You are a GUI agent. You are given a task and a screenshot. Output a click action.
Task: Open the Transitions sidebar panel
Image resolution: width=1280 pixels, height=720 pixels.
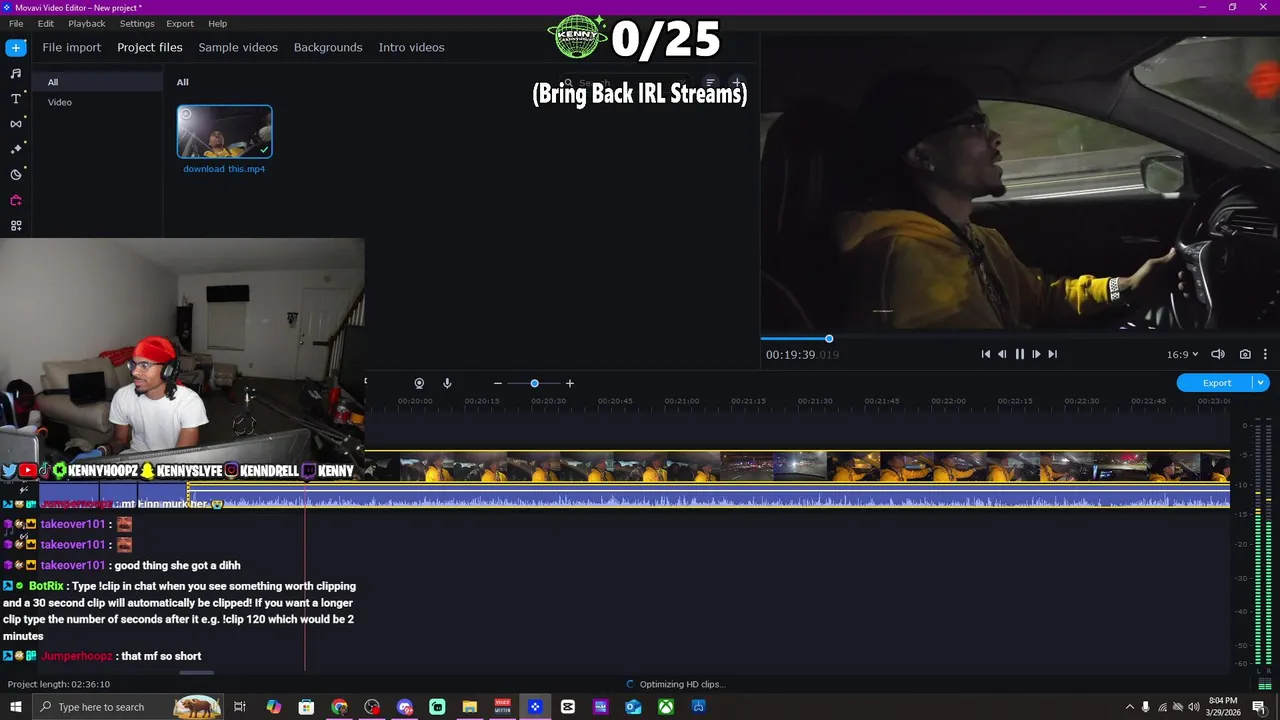click(16, 124)
